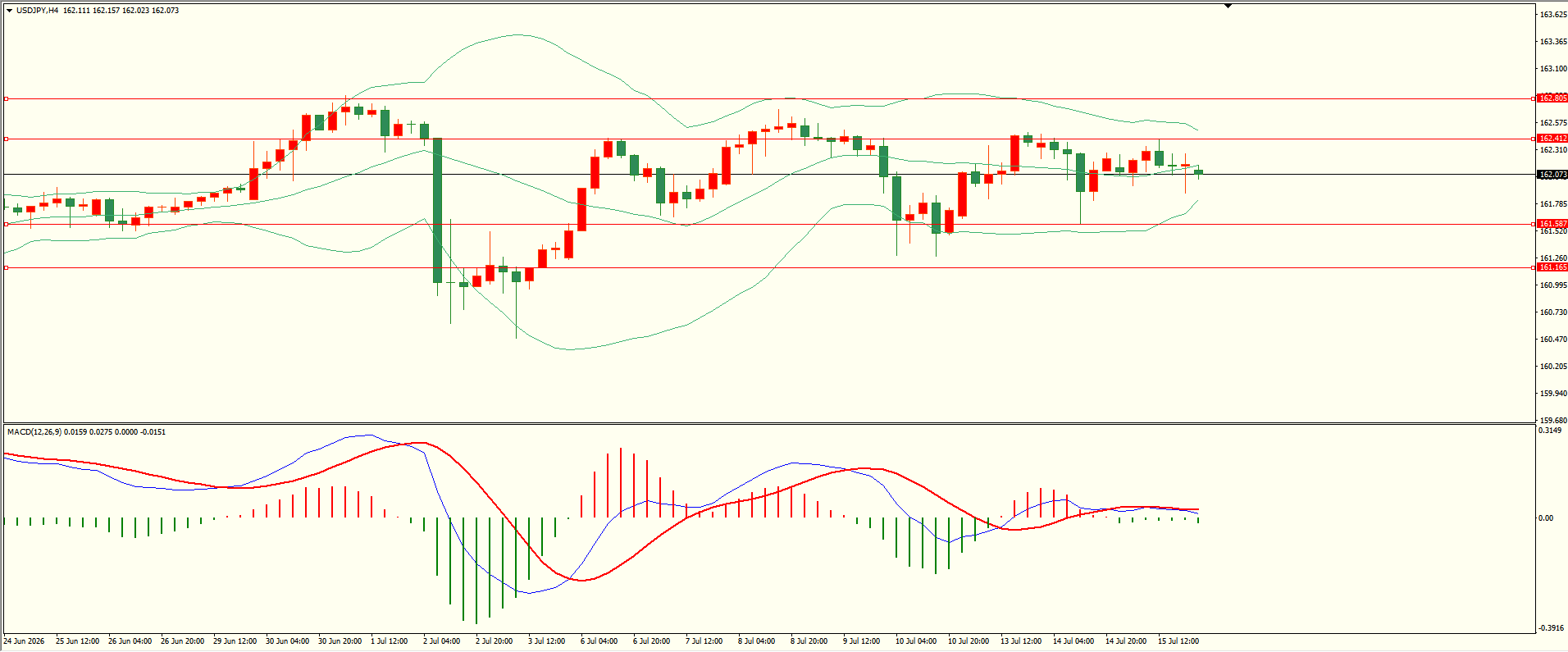The width and height of the screenshot is (1568, 652).
Task: Grab the left handle of the 162.805 line
Action: click(x=7, y=98)
